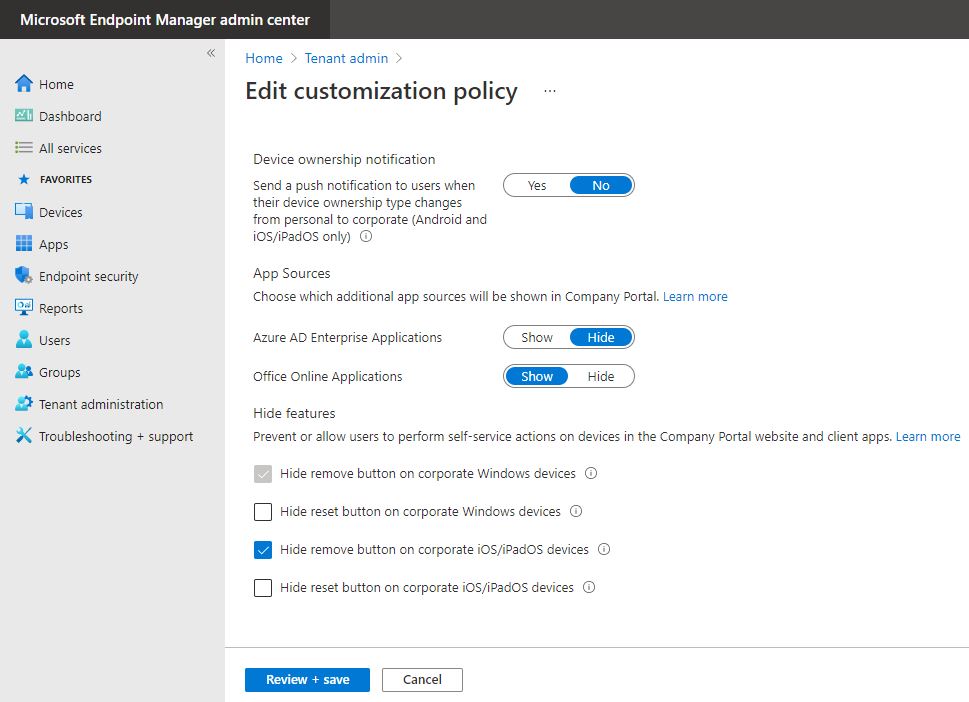Click info icon for device ownership notification
969x702 pixels.
[366, 236]
